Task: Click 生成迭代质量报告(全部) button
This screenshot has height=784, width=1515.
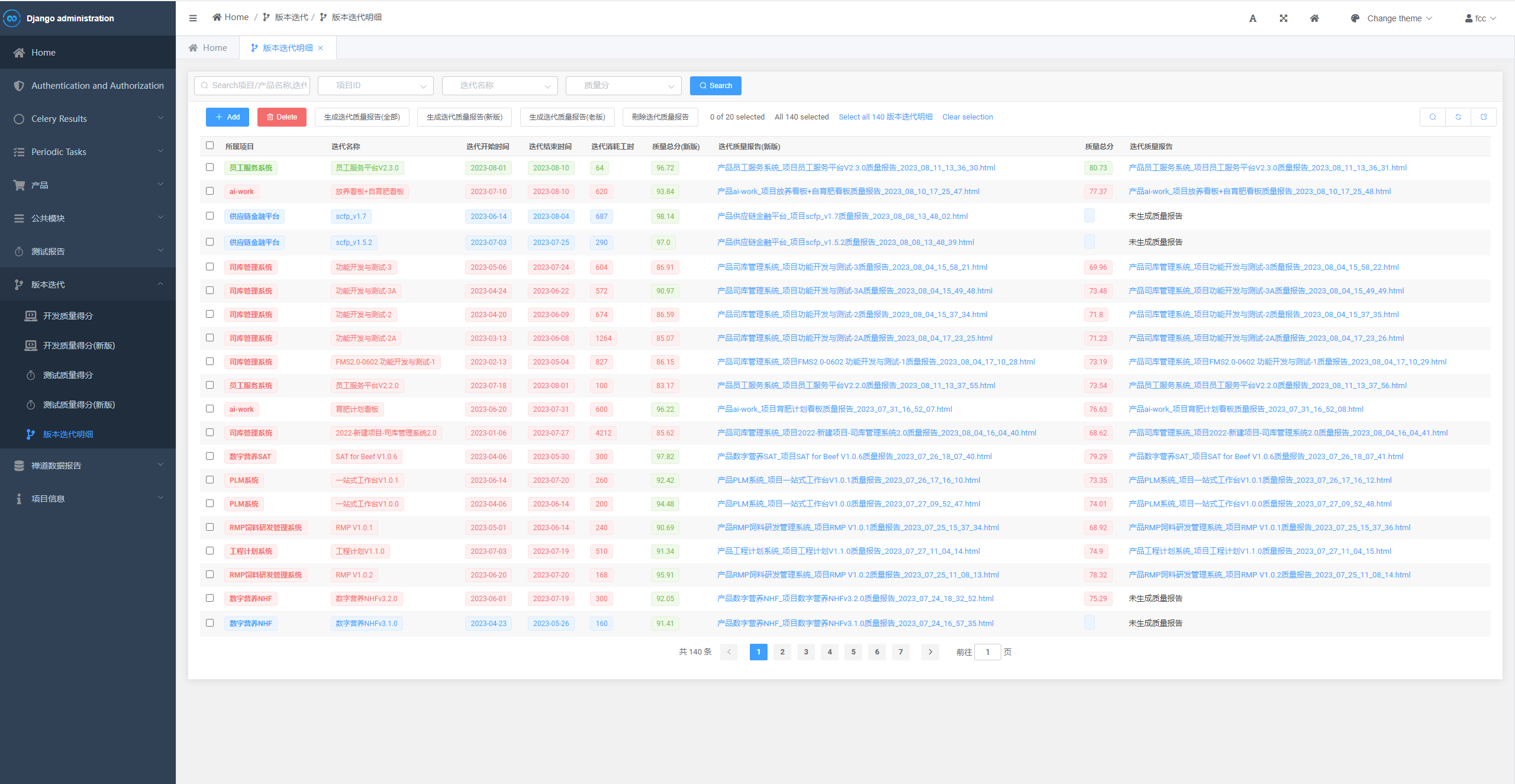Action: pyautogui.click(x=362, y=117)
